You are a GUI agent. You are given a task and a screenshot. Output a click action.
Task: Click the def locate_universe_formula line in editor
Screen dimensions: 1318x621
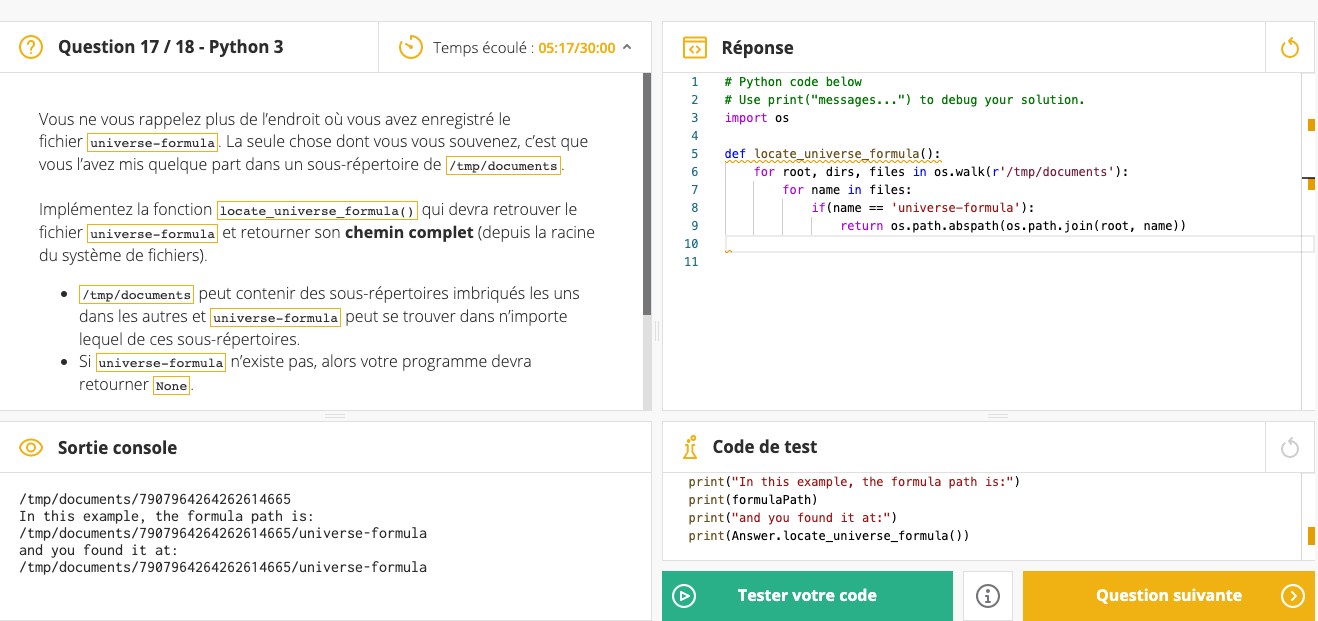tap(833, 154)
